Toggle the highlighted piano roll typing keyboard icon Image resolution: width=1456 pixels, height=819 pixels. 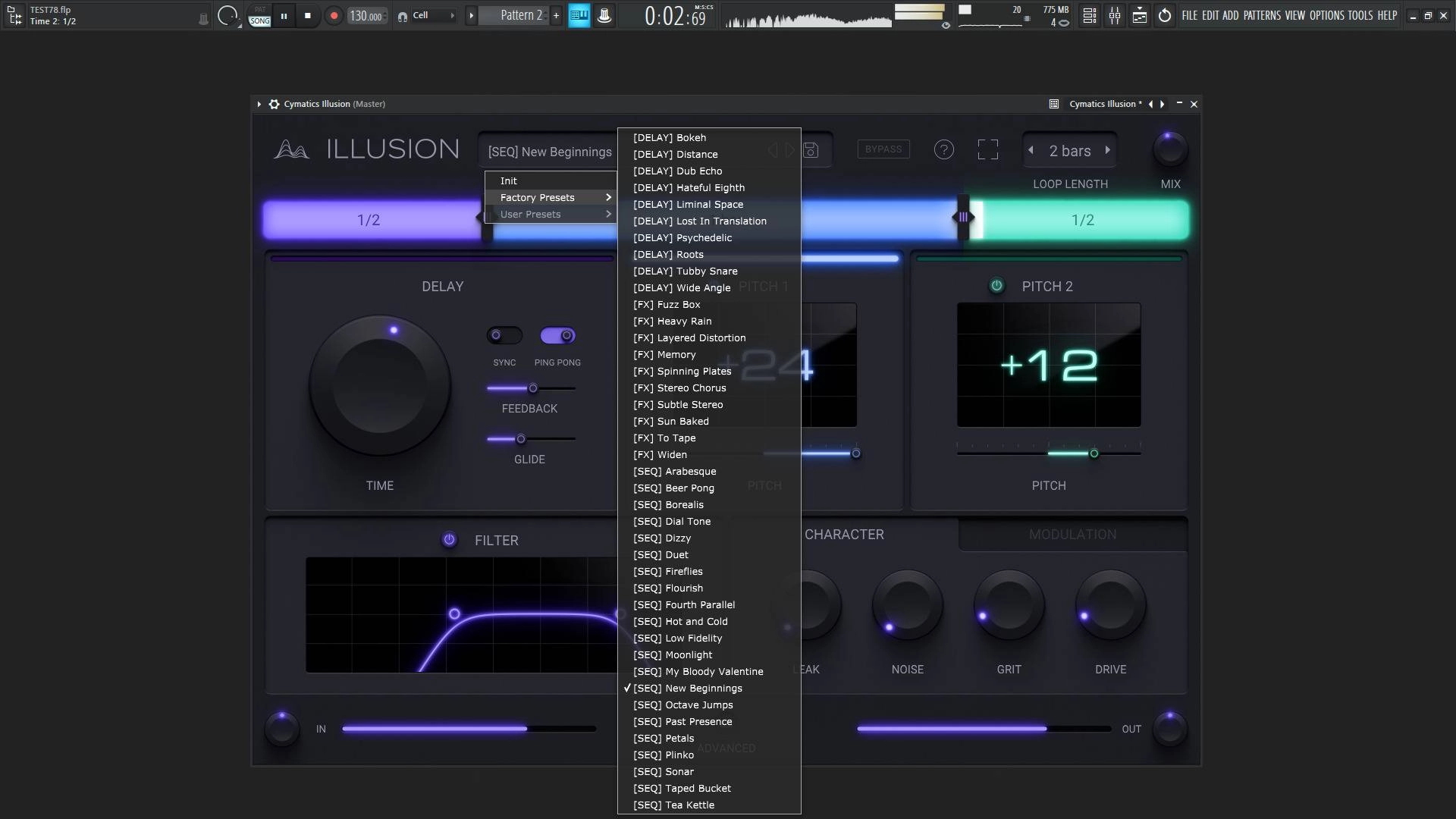[x=579, y=15]
